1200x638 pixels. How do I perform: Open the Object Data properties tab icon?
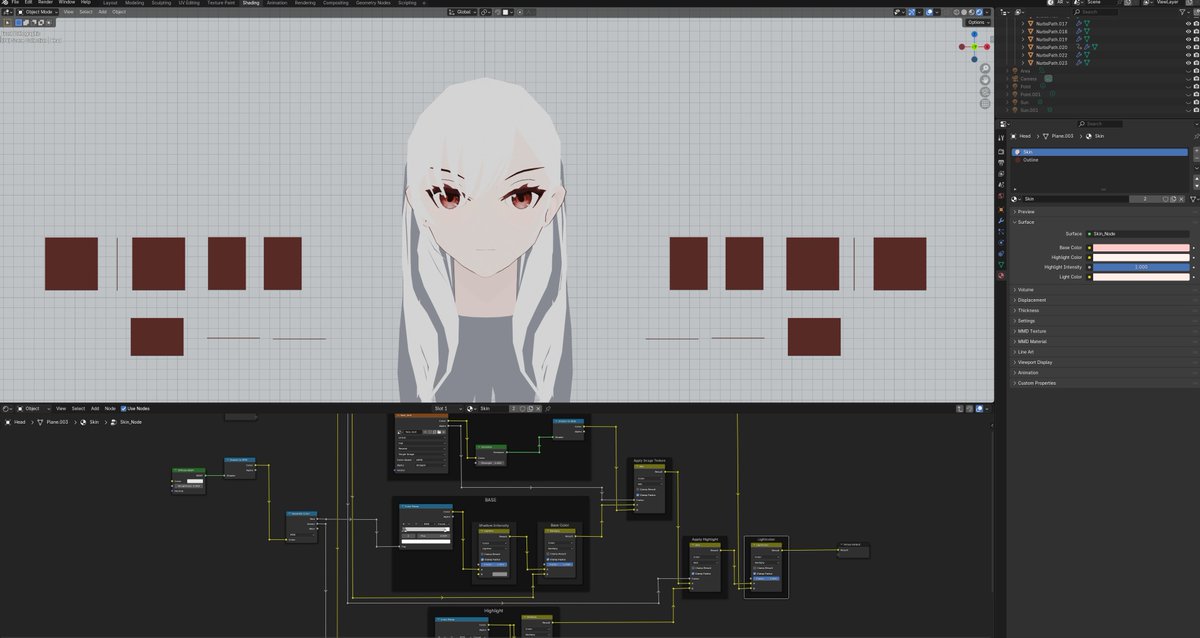[x=1001, y=265]
